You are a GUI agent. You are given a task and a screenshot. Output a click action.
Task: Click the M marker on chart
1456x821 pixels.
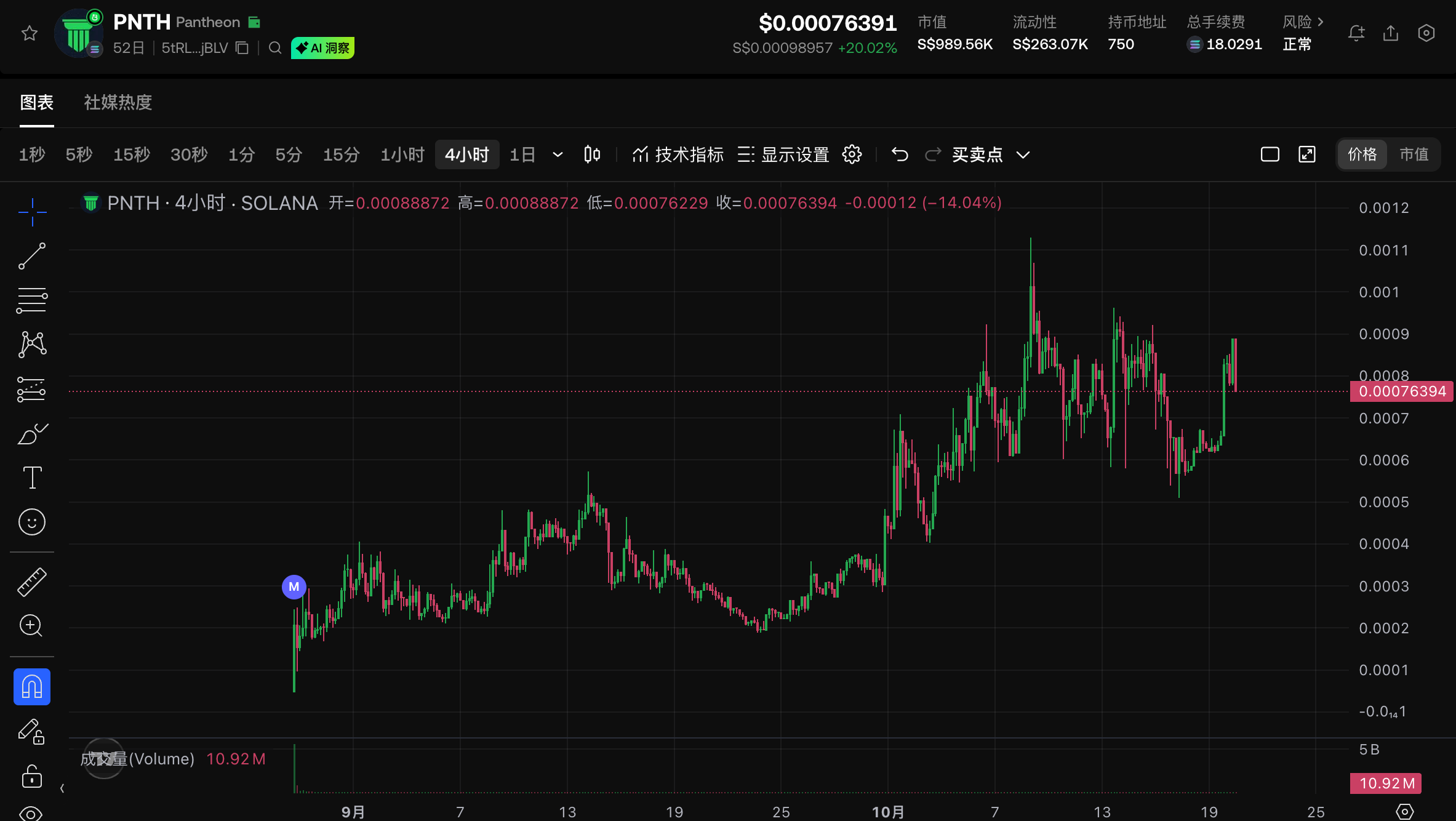[x=294, y=587]
